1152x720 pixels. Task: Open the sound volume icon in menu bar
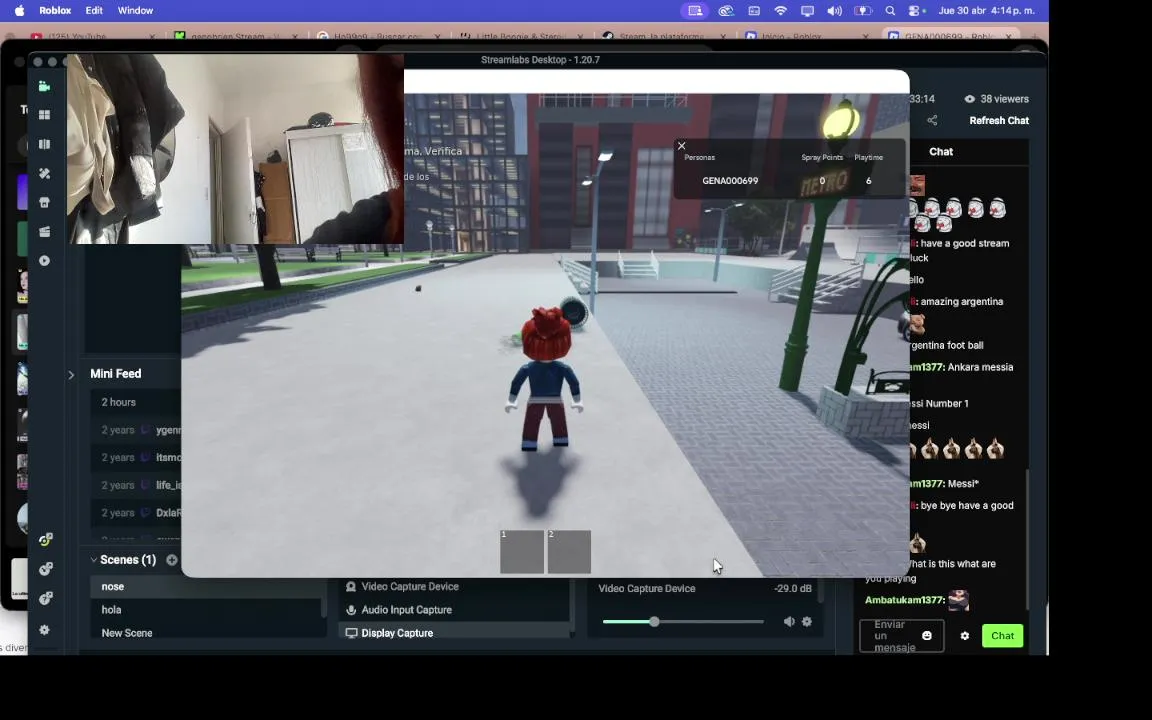tap(835, 10)
